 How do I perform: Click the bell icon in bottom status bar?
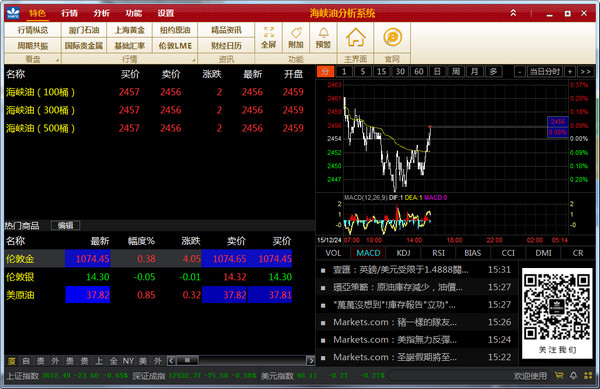point(573,376)
